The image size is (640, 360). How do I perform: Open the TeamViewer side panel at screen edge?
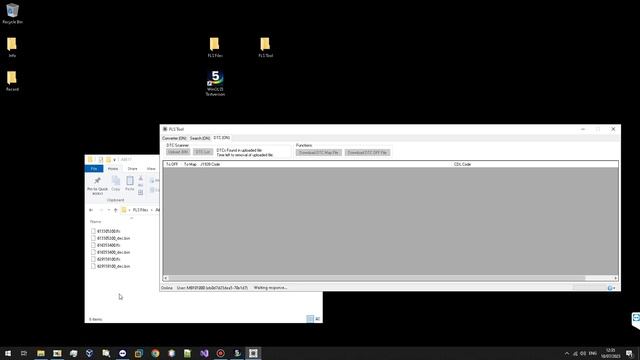click(x=636, y=320)
